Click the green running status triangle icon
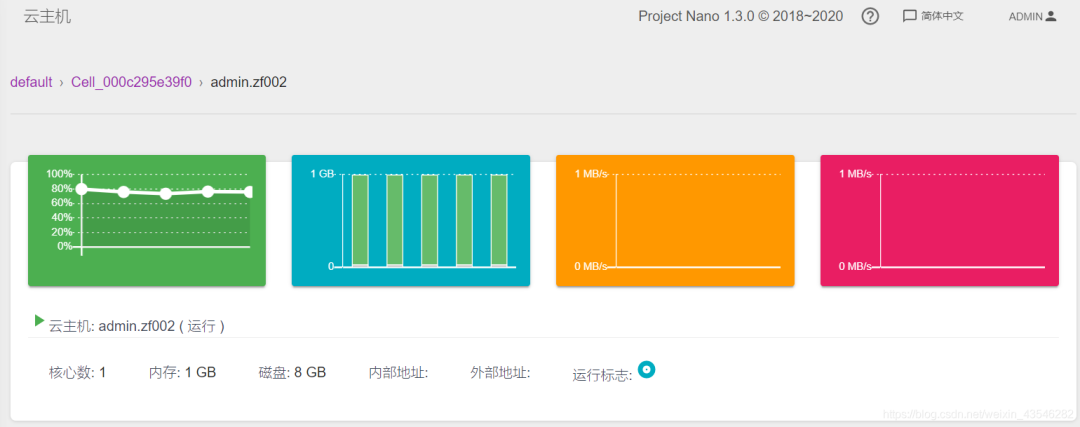The image size is (1080, 427). [39, 320]
